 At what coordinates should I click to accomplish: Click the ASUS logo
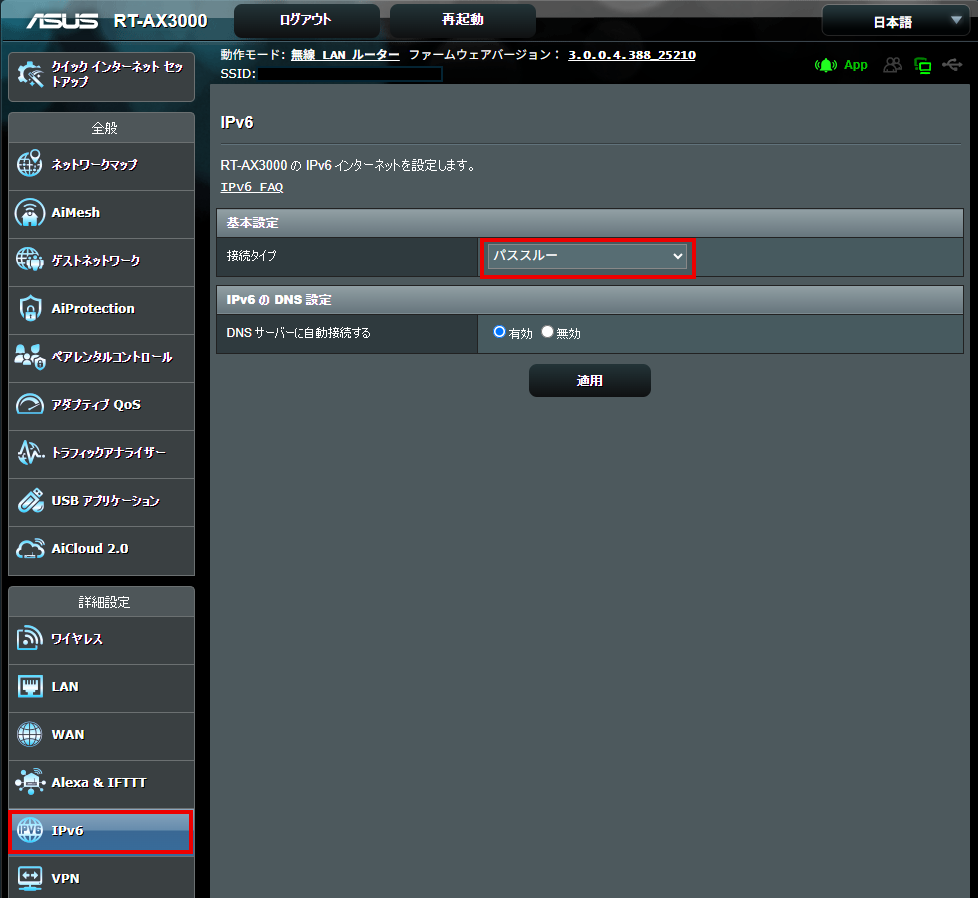61,21
